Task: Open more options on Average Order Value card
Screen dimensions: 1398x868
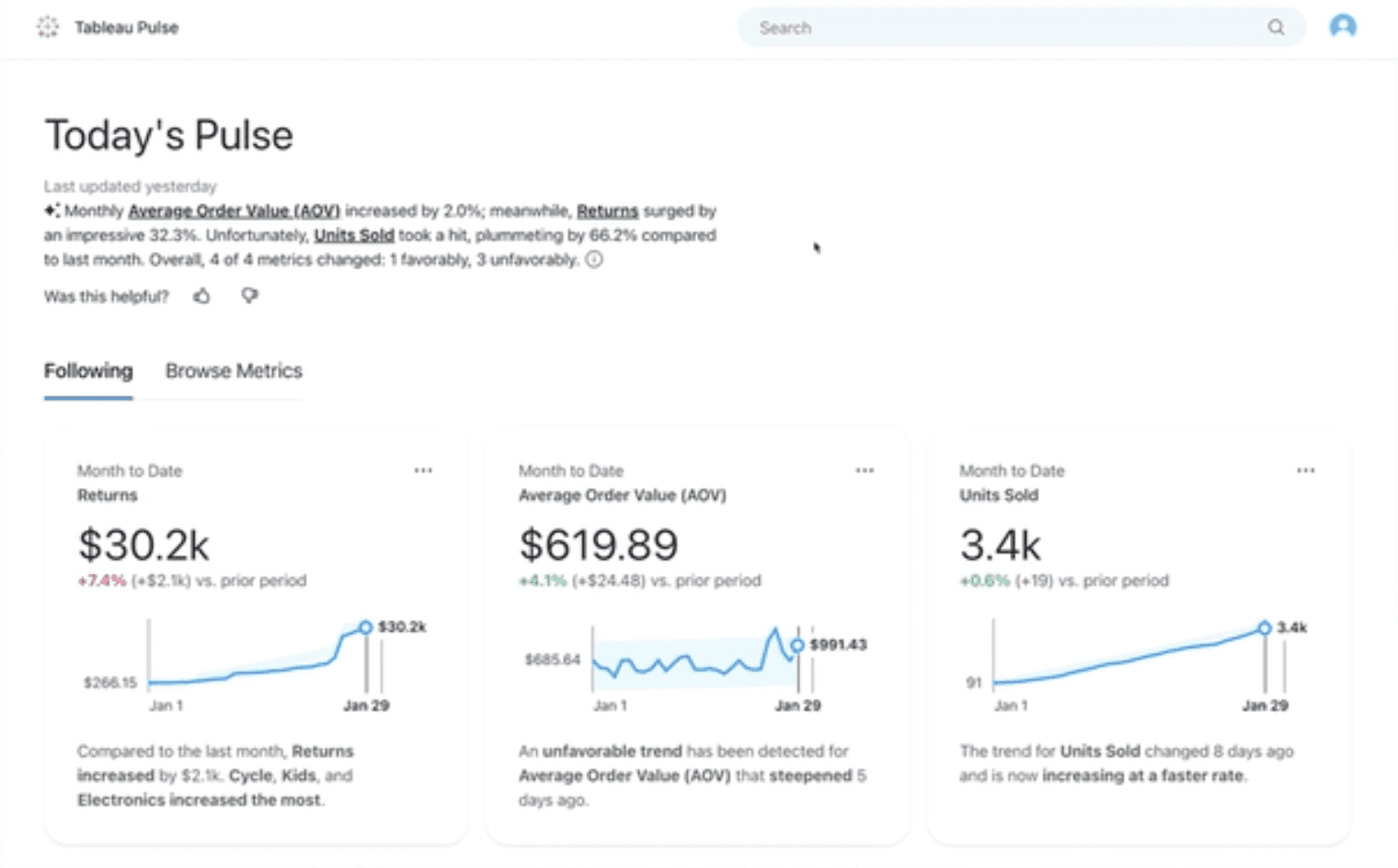Action: click(865, 471)
